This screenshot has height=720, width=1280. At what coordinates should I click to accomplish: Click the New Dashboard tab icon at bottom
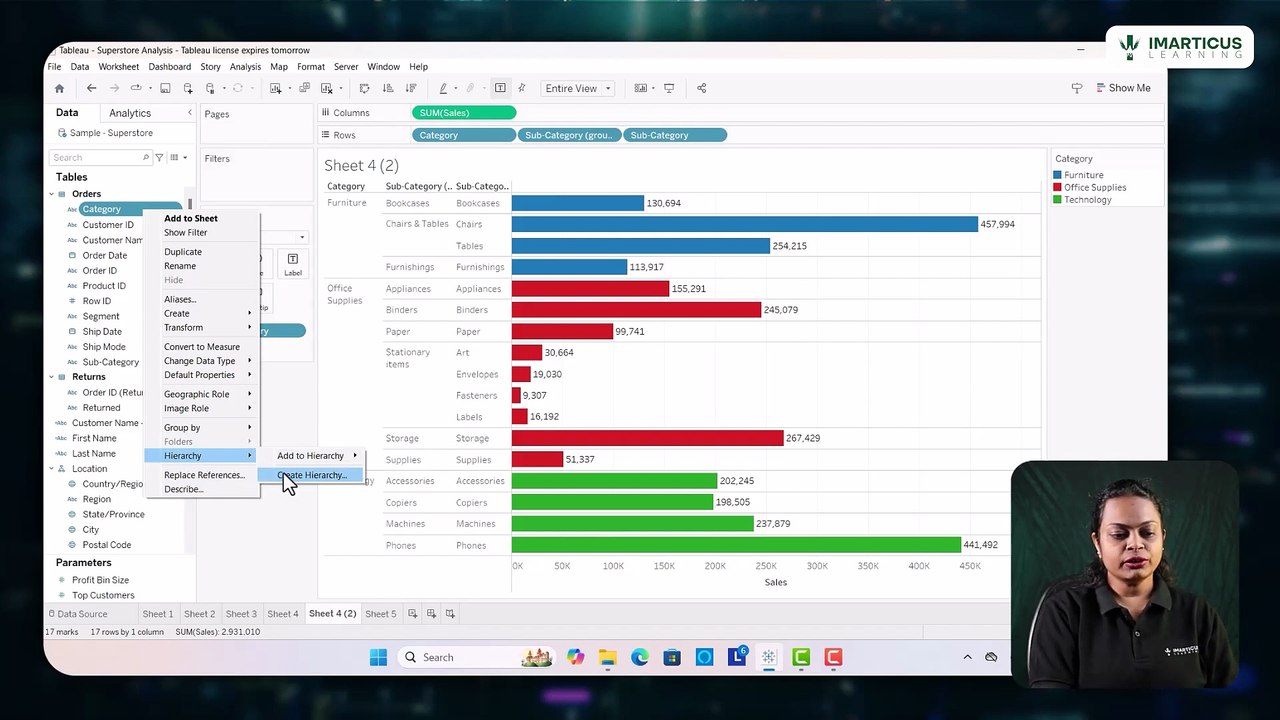tap(431, 613)
